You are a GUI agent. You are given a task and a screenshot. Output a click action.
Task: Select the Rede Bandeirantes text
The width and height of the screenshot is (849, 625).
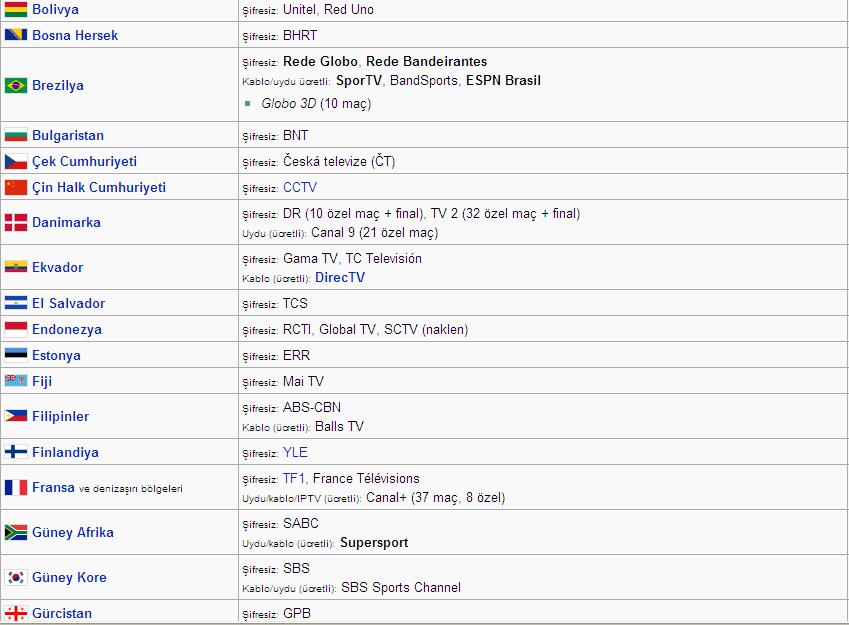click(x=427, y=61)
